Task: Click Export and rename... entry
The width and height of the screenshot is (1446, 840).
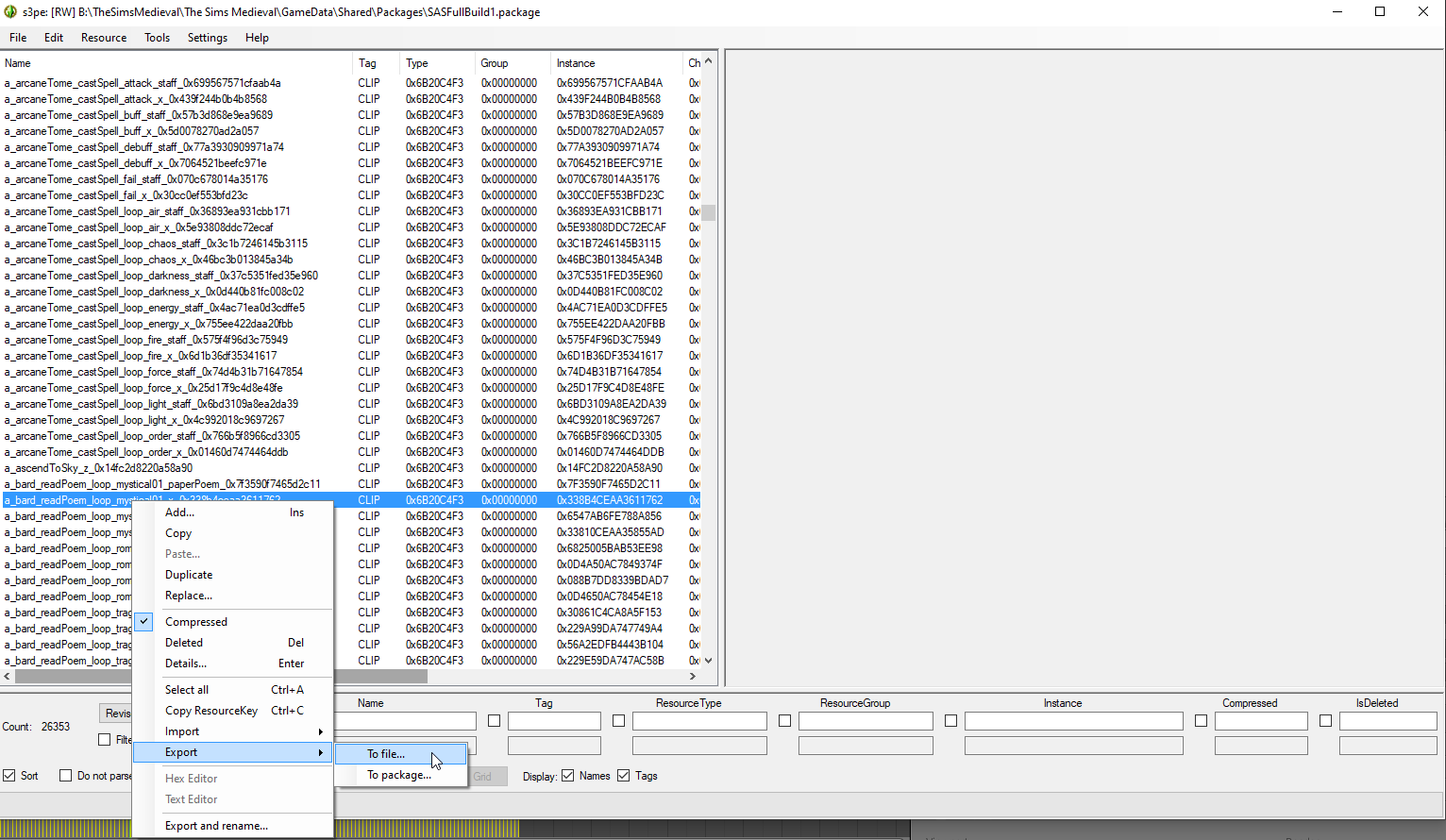Action: (x=216, y=826)
